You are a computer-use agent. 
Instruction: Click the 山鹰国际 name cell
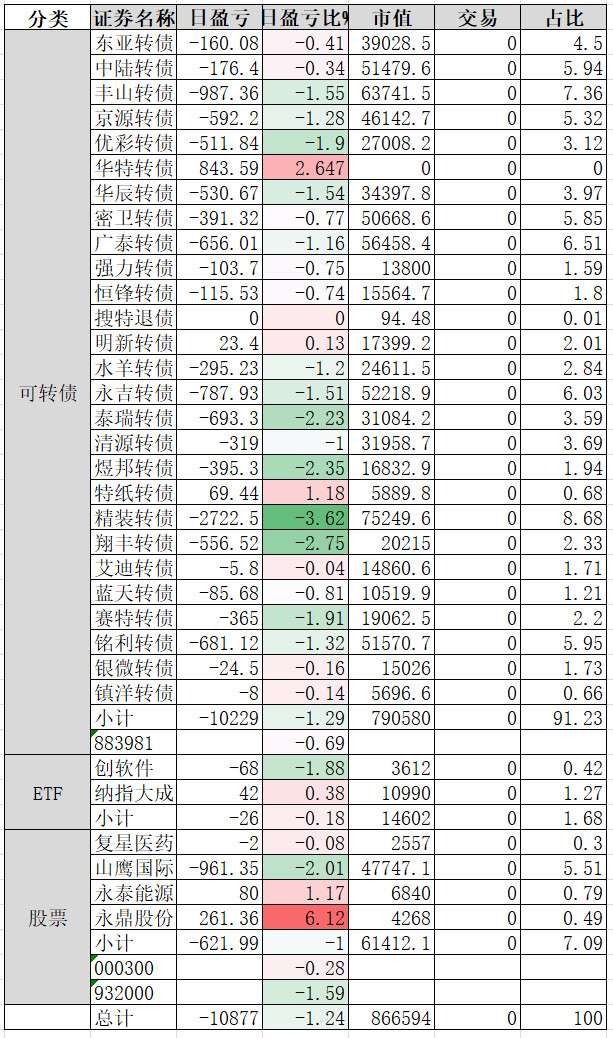(x=133, y=868)
